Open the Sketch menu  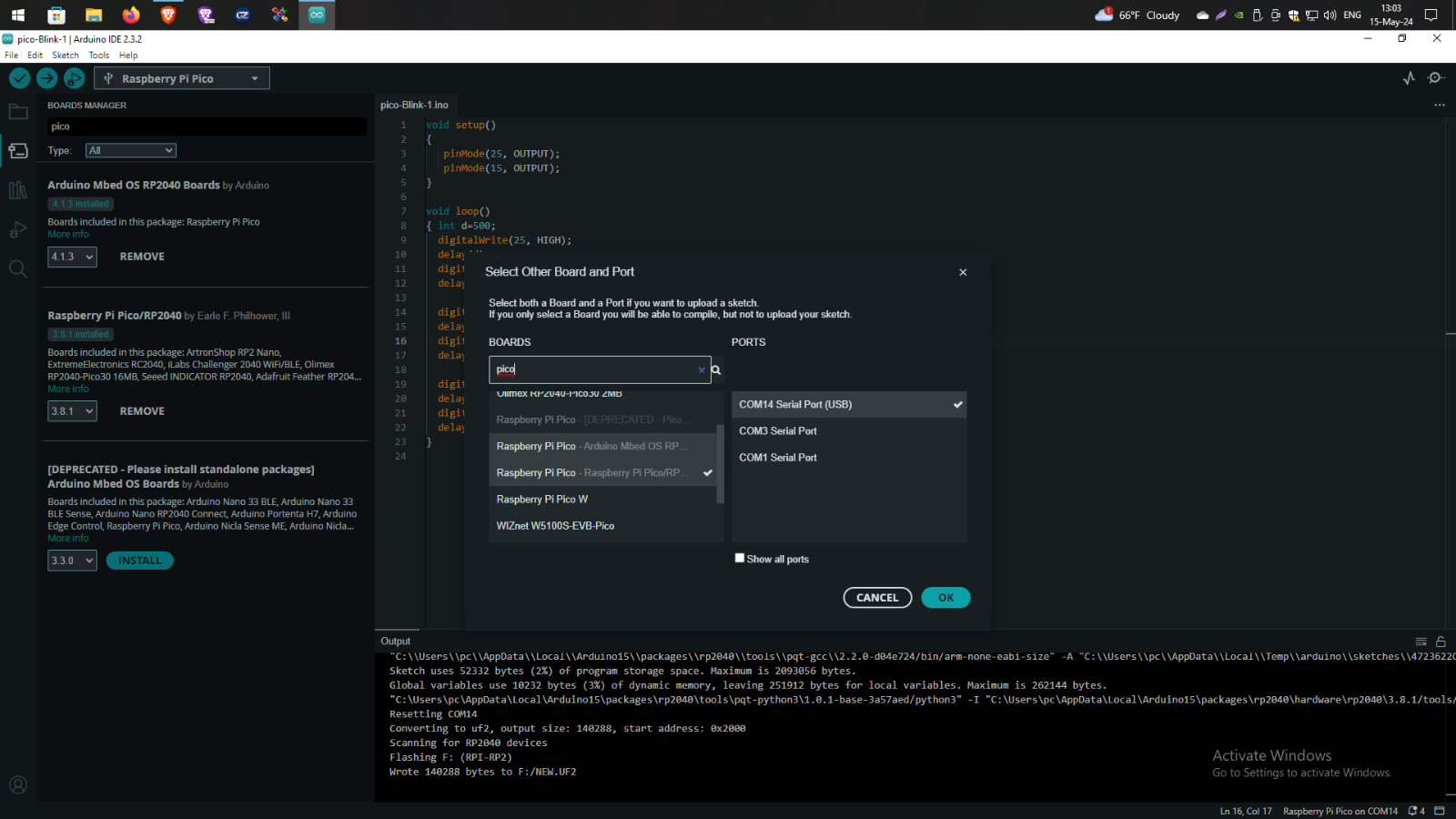pyautogui.click(x=66, y=56)
